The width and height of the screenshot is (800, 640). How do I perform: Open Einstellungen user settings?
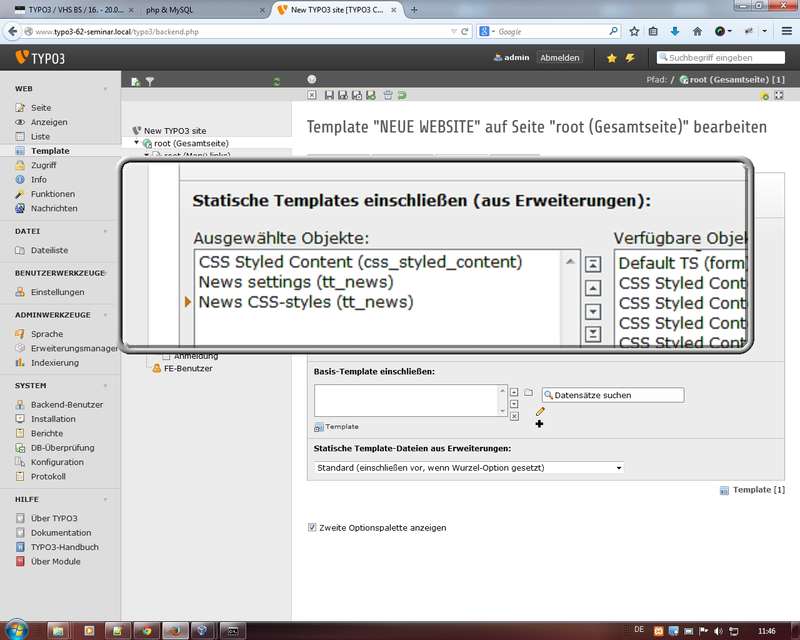click(57, 292)
